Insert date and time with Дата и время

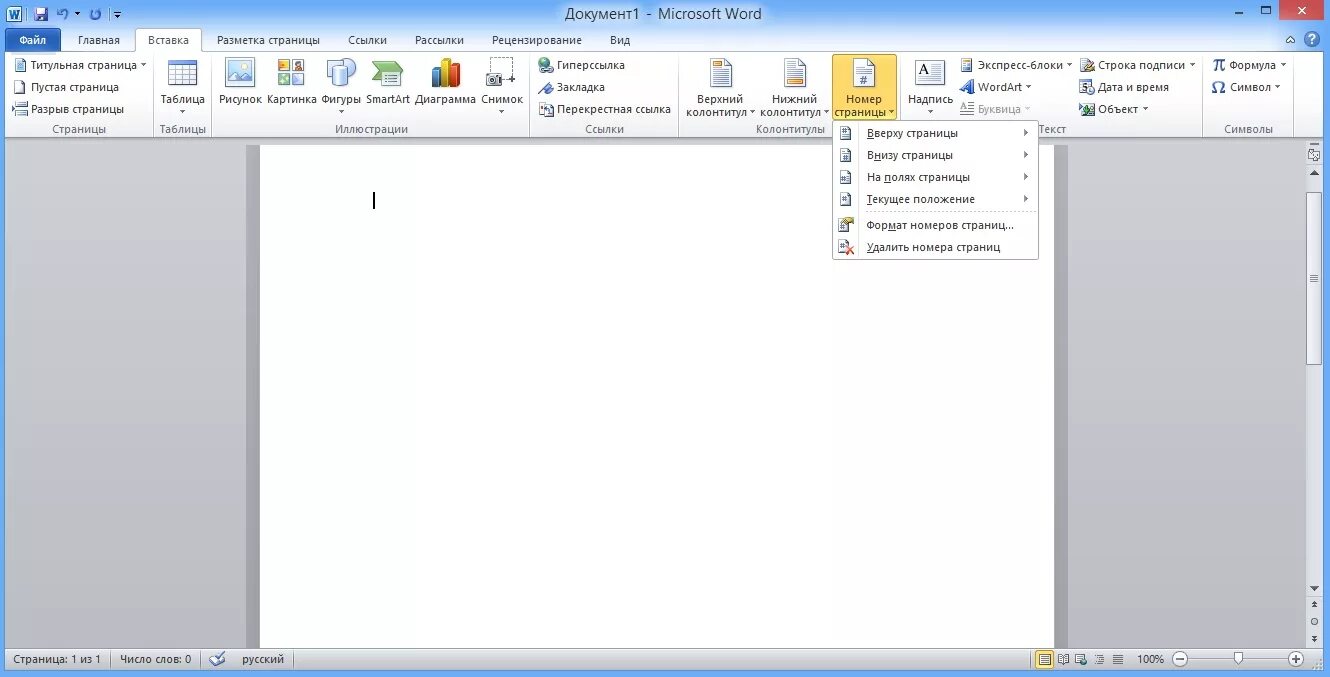(1124, 87)
